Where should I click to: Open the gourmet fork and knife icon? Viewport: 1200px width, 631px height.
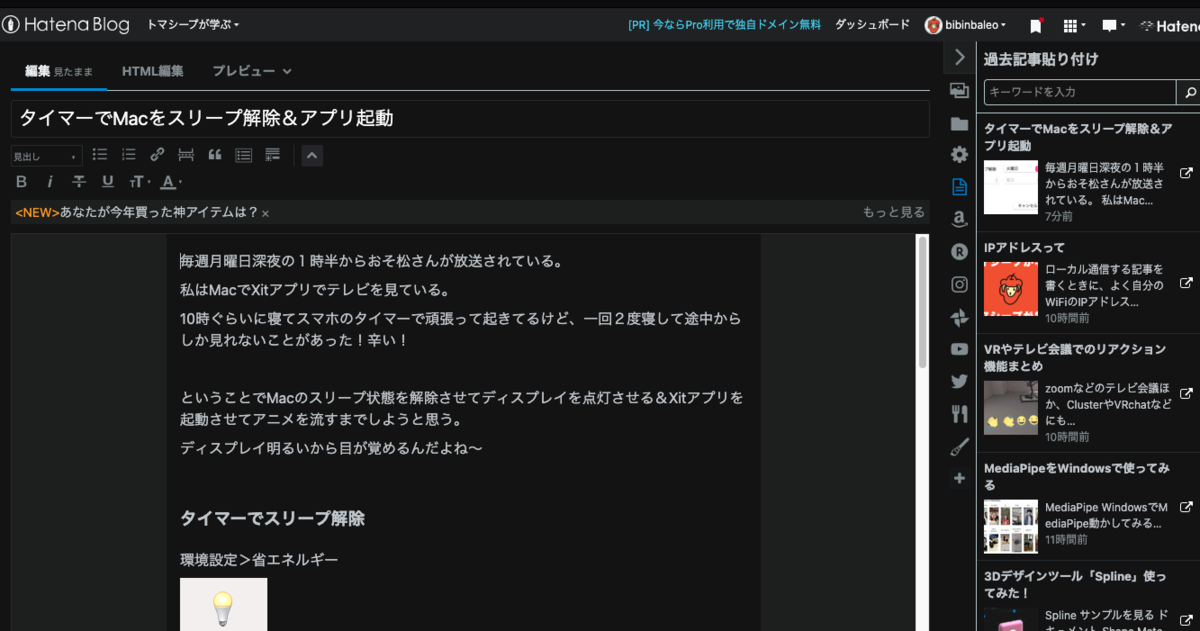[x=959, y=413]
